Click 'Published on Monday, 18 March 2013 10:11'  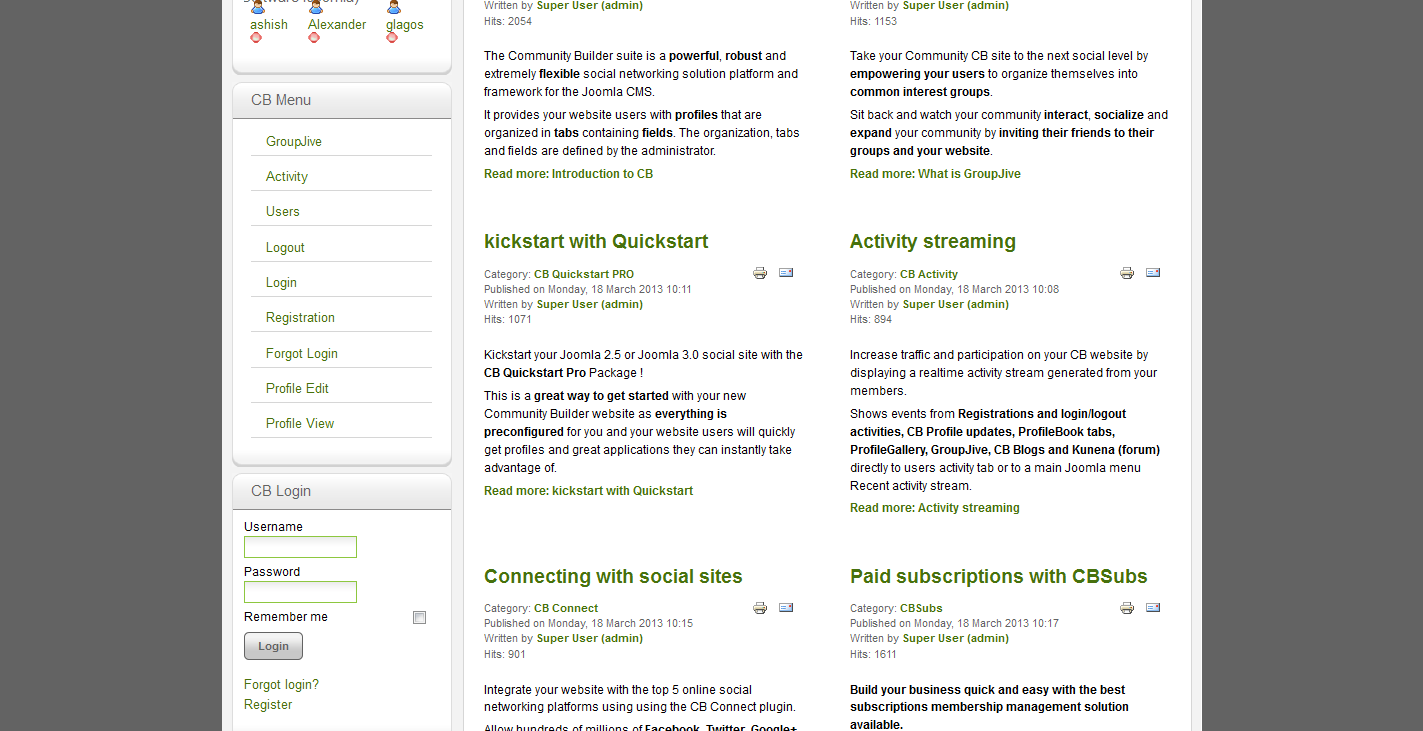[588, 289]
